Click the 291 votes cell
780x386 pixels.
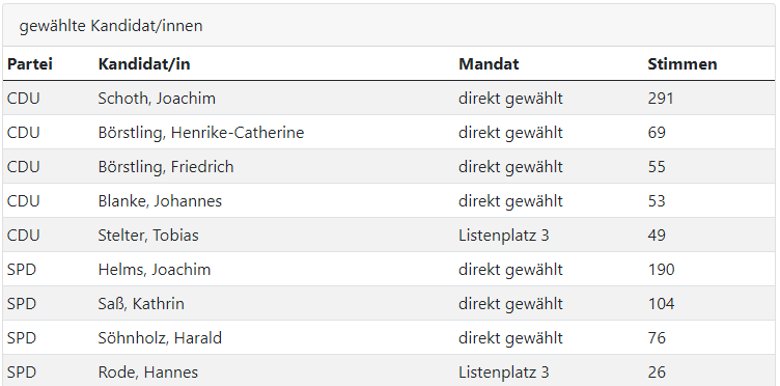[x=661, y=98]
